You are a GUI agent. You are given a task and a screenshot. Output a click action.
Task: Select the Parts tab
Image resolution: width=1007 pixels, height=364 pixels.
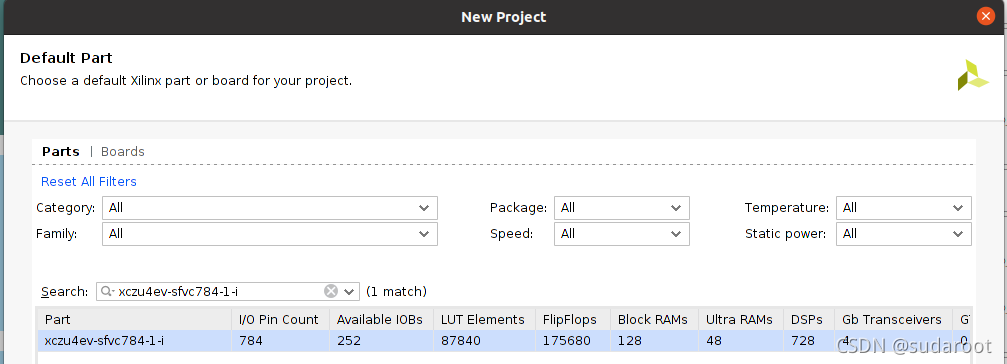coord(61,152)
